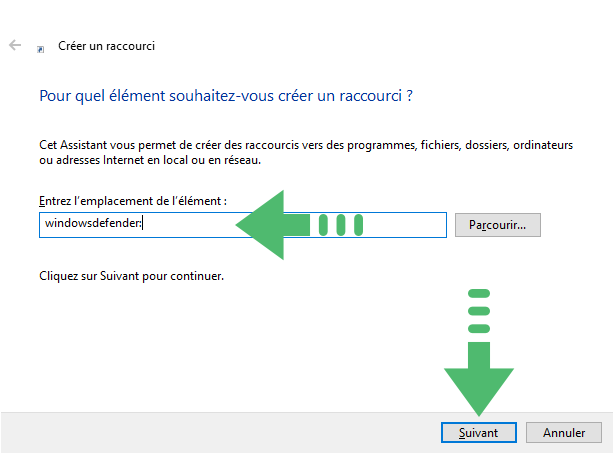This screenshot has height=454, width=614.
Task: Click the bottom horizontal green dash
Action: click(479, 329)
